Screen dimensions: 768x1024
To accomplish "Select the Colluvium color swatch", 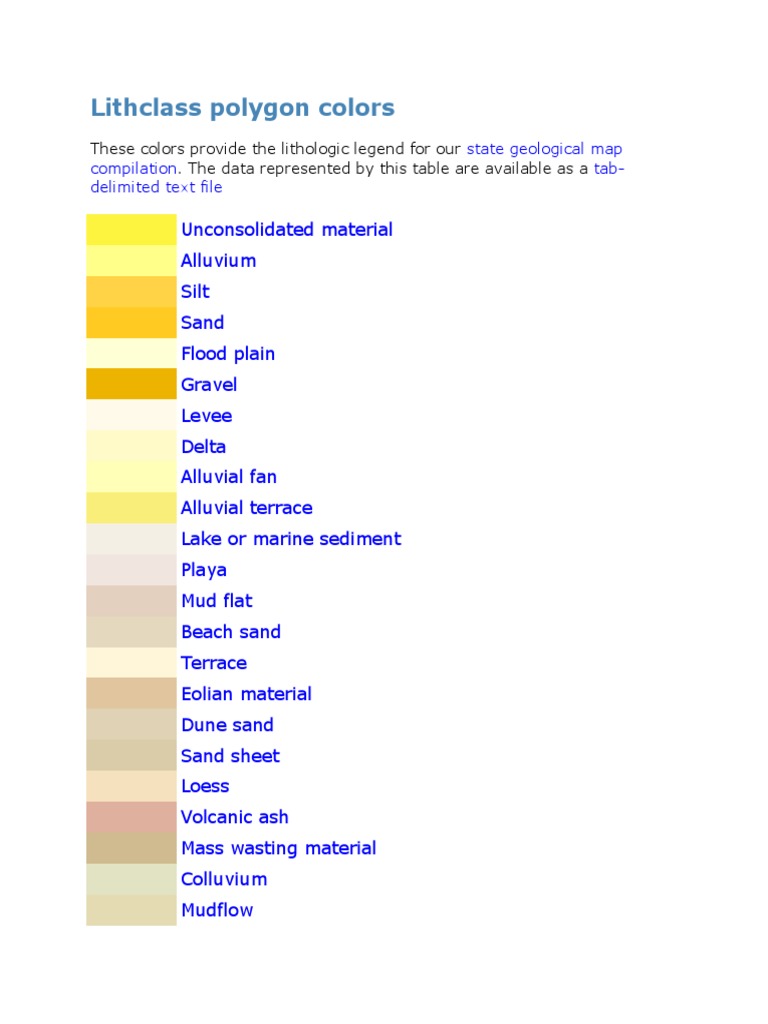I will coord(131,879).
